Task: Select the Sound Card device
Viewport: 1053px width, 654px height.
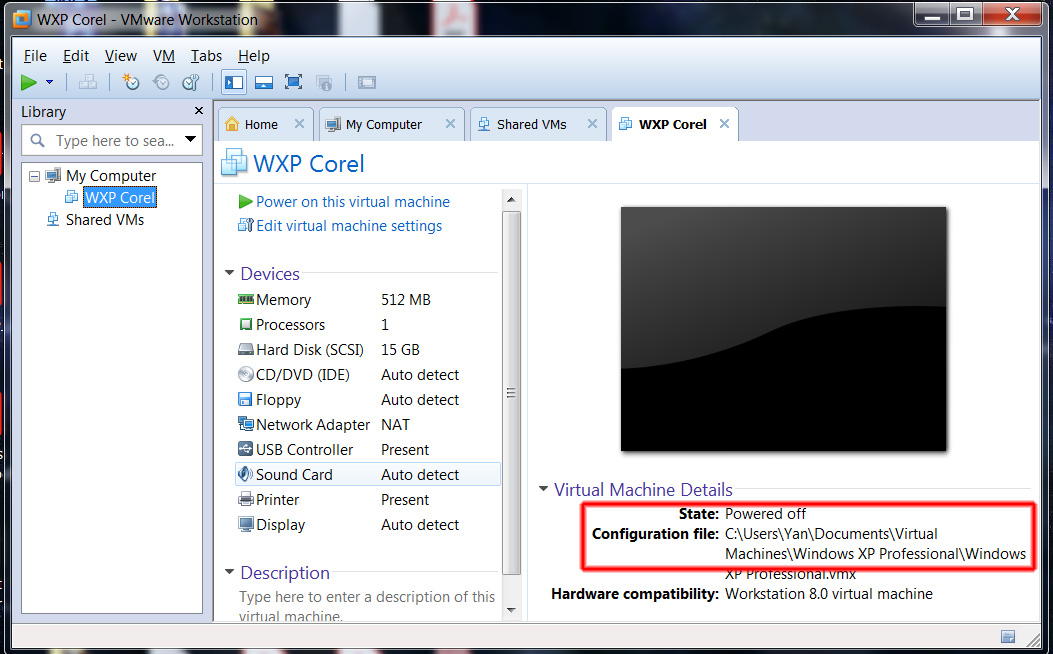Action: tap(367, 474)
